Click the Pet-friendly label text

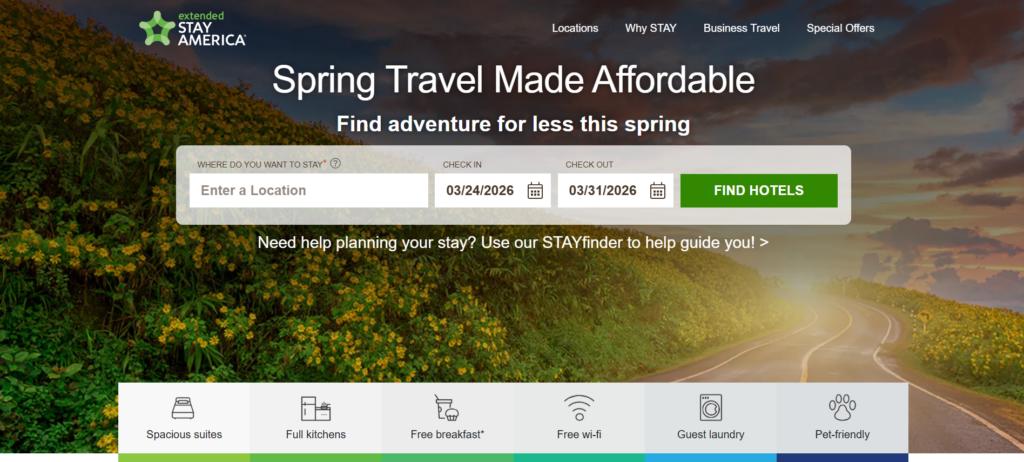point(842,435)
